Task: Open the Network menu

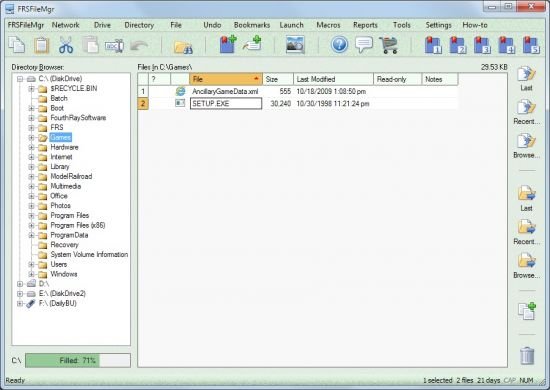Action: pos(66,25)
